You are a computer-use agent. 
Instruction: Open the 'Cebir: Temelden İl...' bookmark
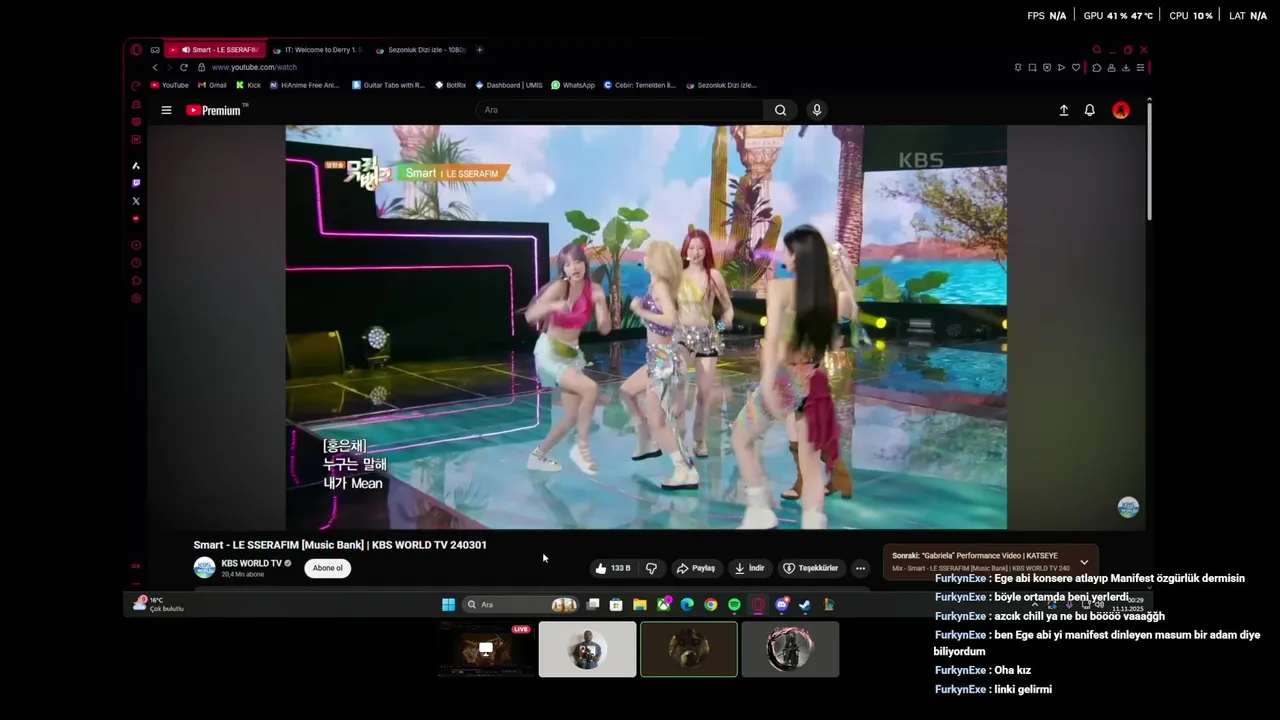(640, 85)
